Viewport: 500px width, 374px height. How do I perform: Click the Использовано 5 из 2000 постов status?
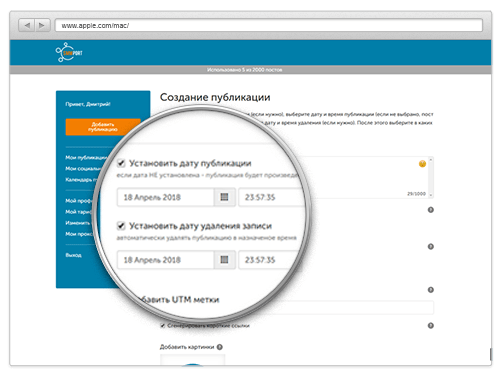tap(245, 70)
